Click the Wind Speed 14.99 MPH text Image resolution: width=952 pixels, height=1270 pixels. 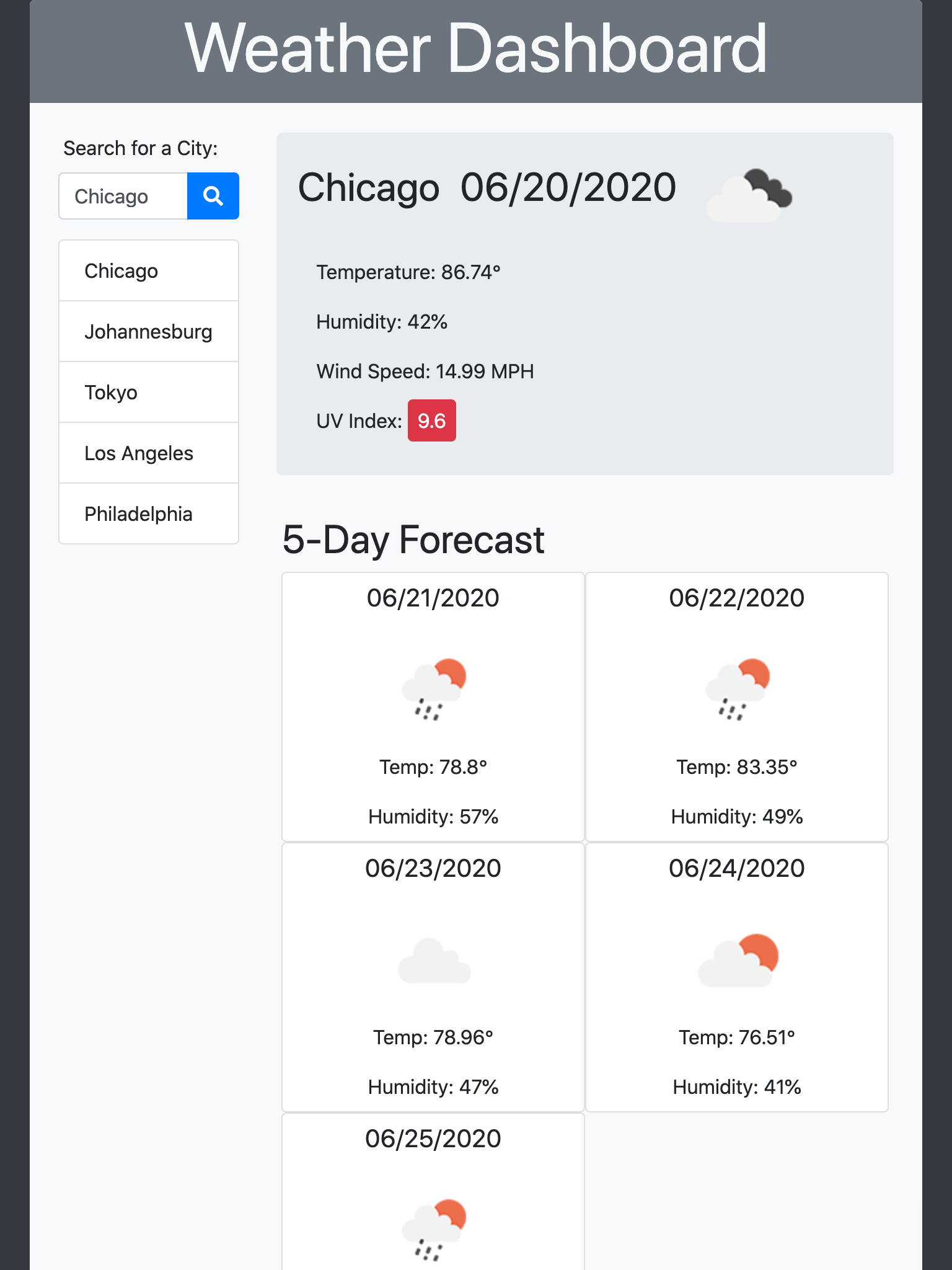425,371
